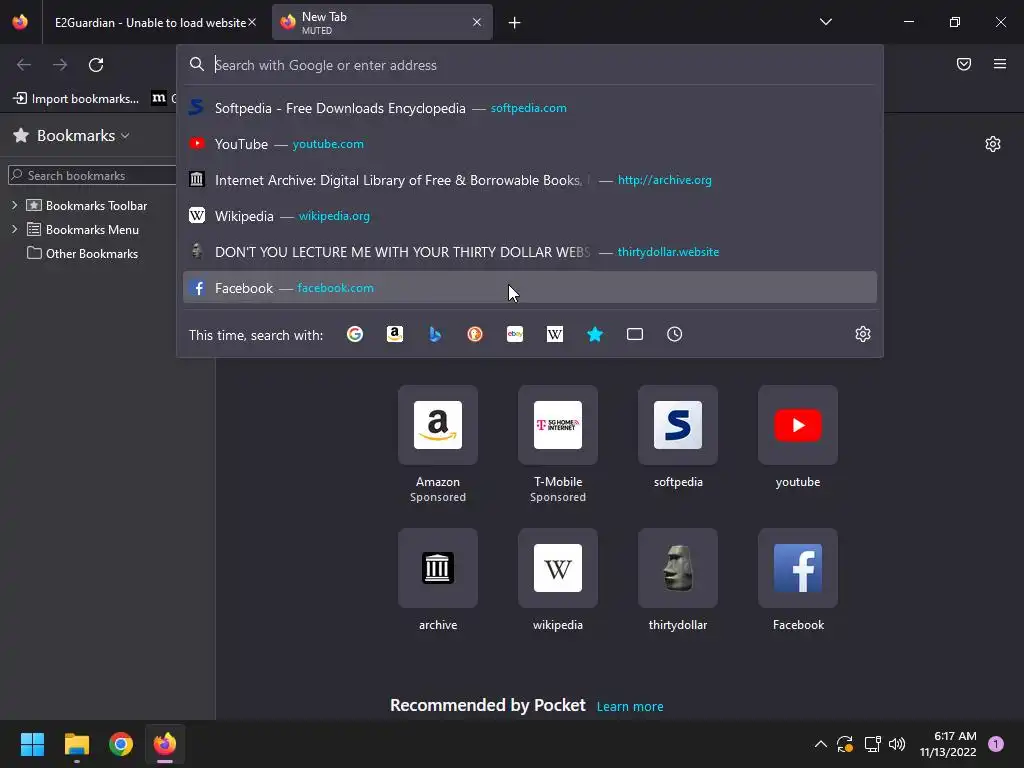
Task: Open search settings gear in dropdown
Action: point(863,334)
